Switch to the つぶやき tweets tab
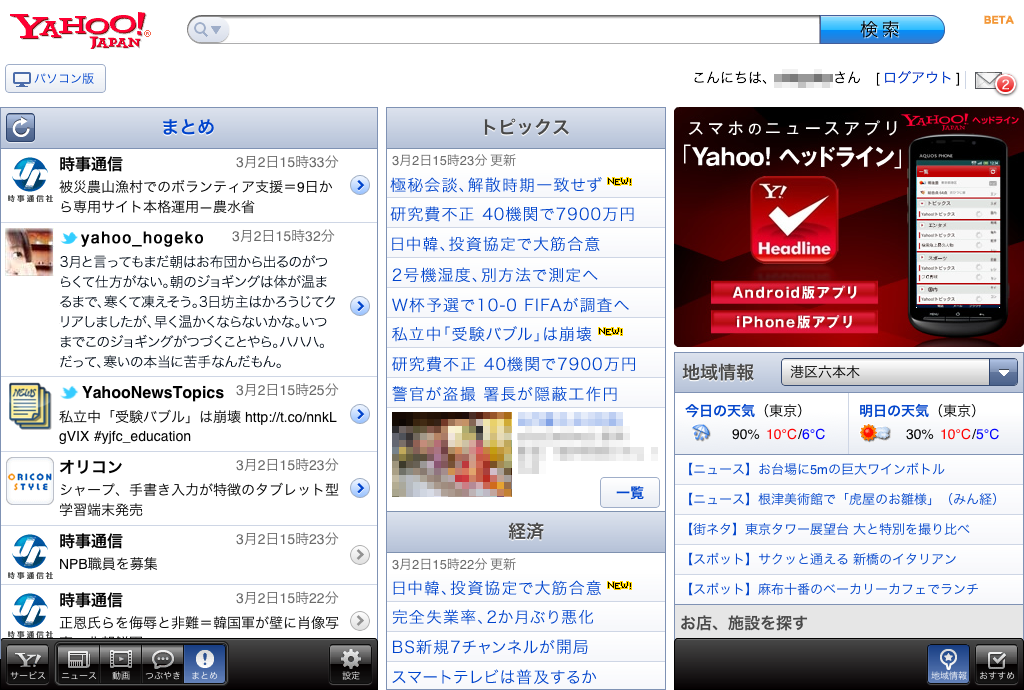Viewport: 1024px width, 690px height. point(163,664)
